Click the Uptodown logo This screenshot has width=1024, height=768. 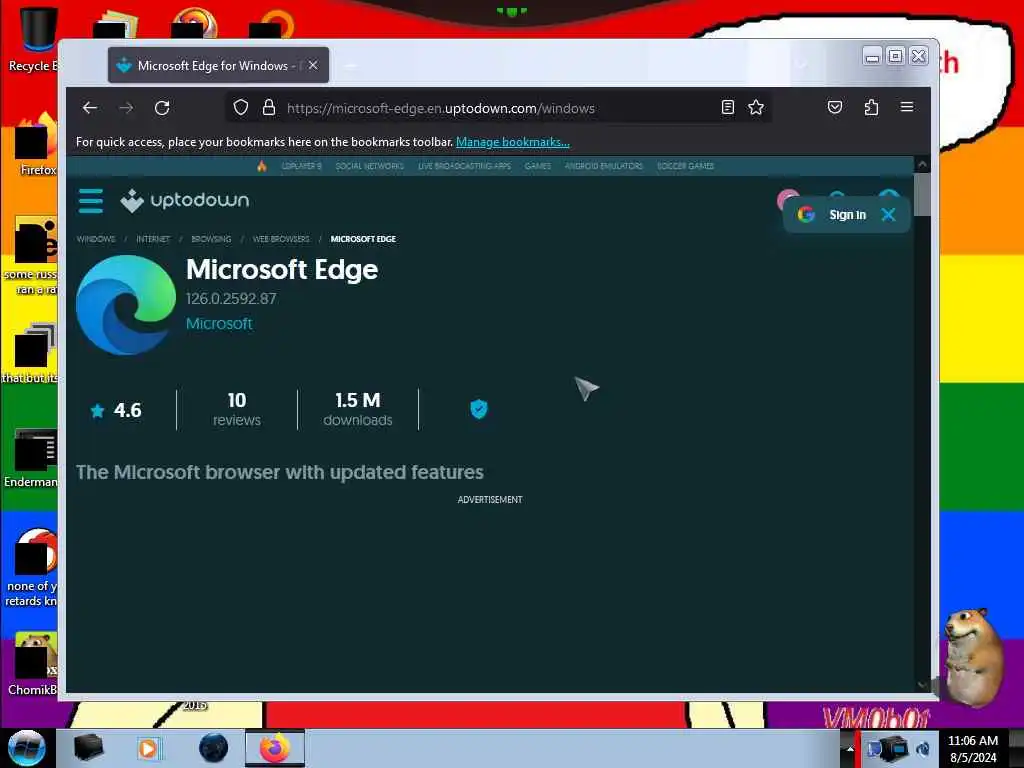pyautogui.click(x=185, y=200)
